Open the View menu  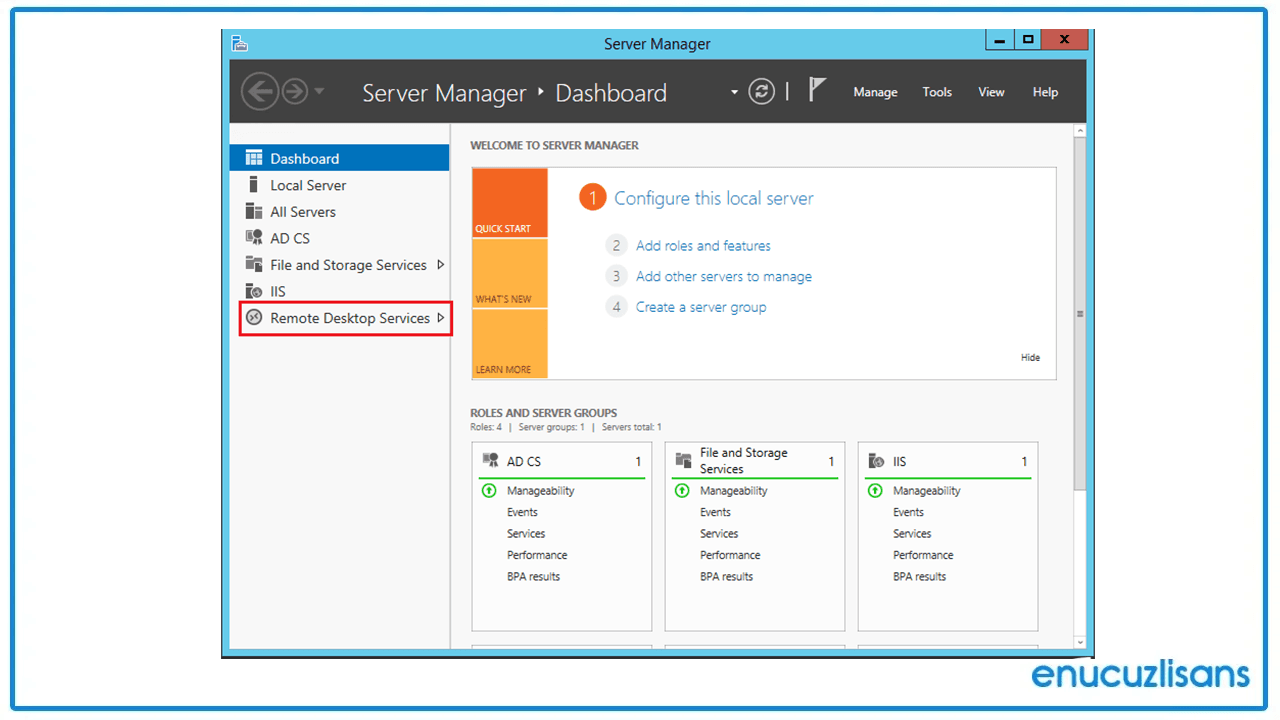[x=991, y=92]
